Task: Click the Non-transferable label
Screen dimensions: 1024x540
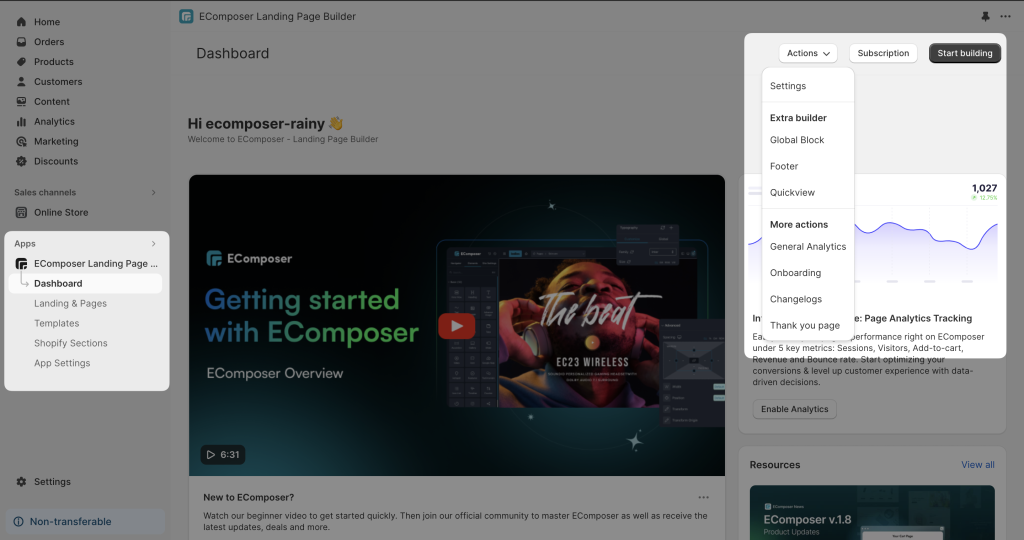Action: (71, 522)
